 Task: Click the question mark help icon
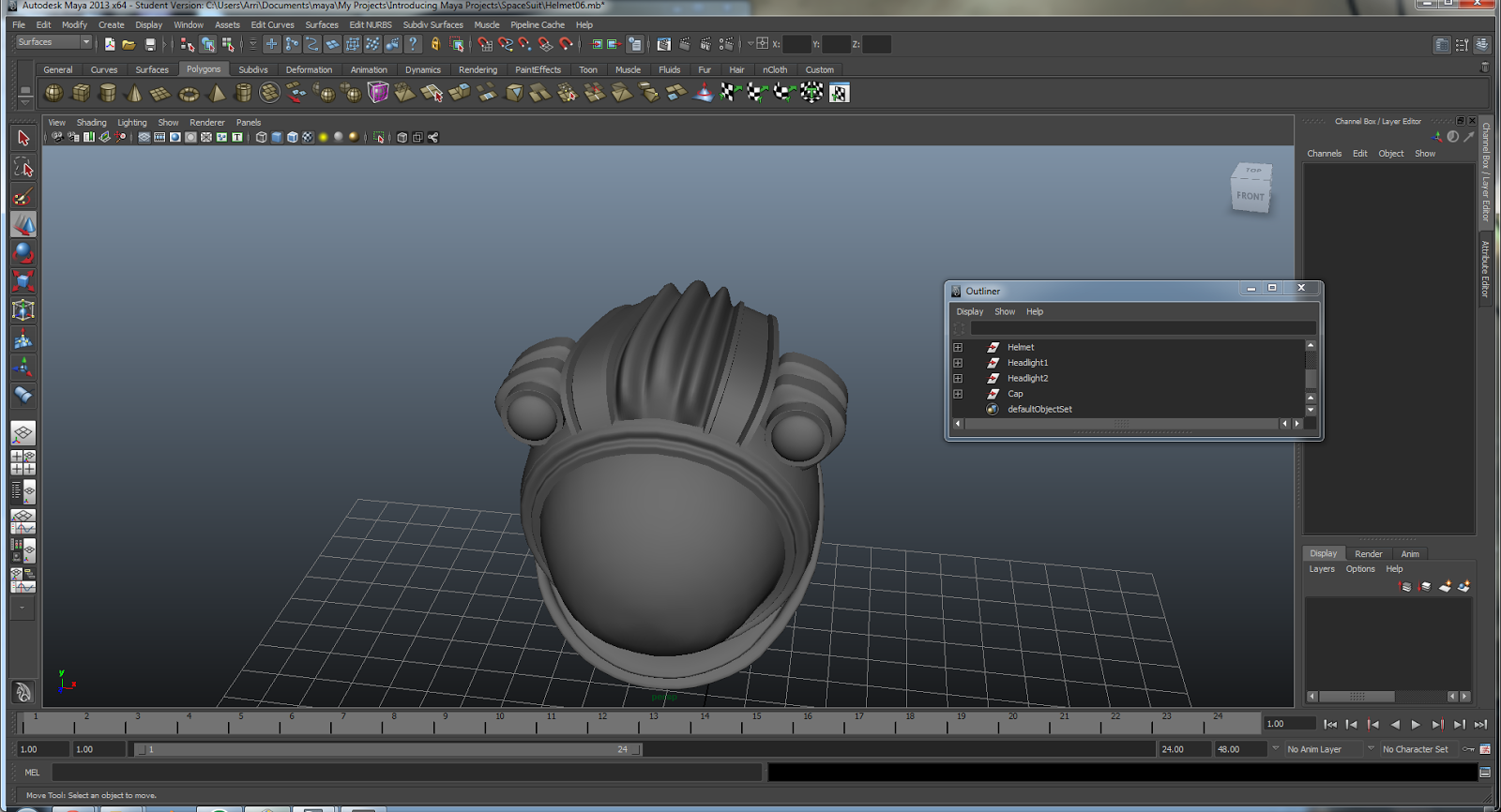[413, 44]
